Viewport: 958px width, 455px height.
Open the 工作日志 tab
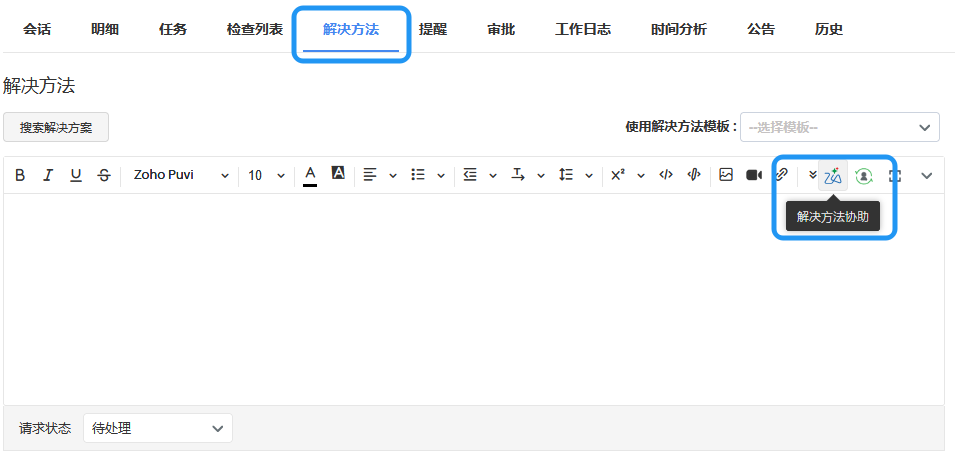click(x=583, y=29)
